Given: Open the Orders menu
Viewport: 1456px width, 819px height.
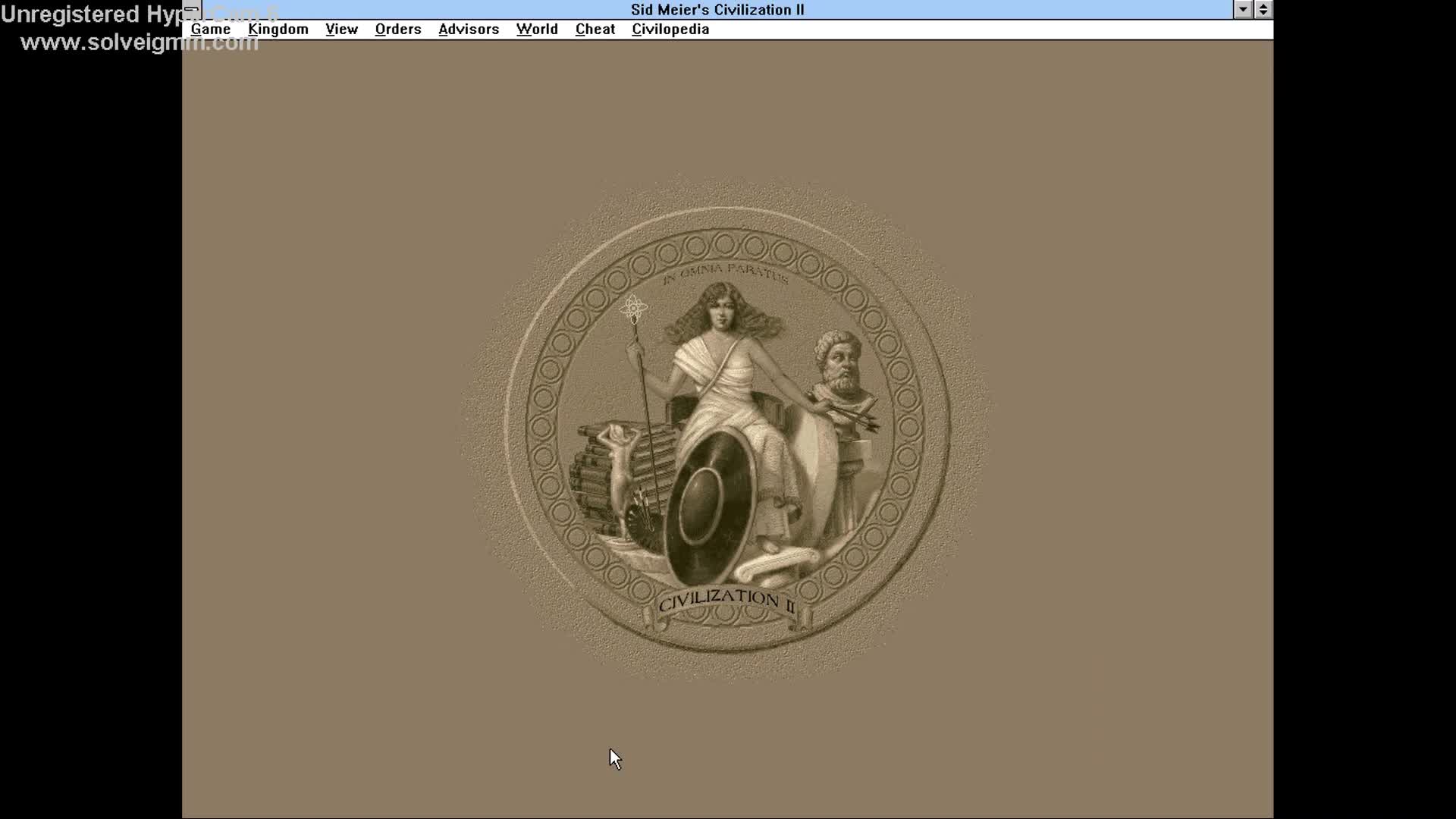Looking at the screenshot, I should pyautogui.click(x=397, y=29).
